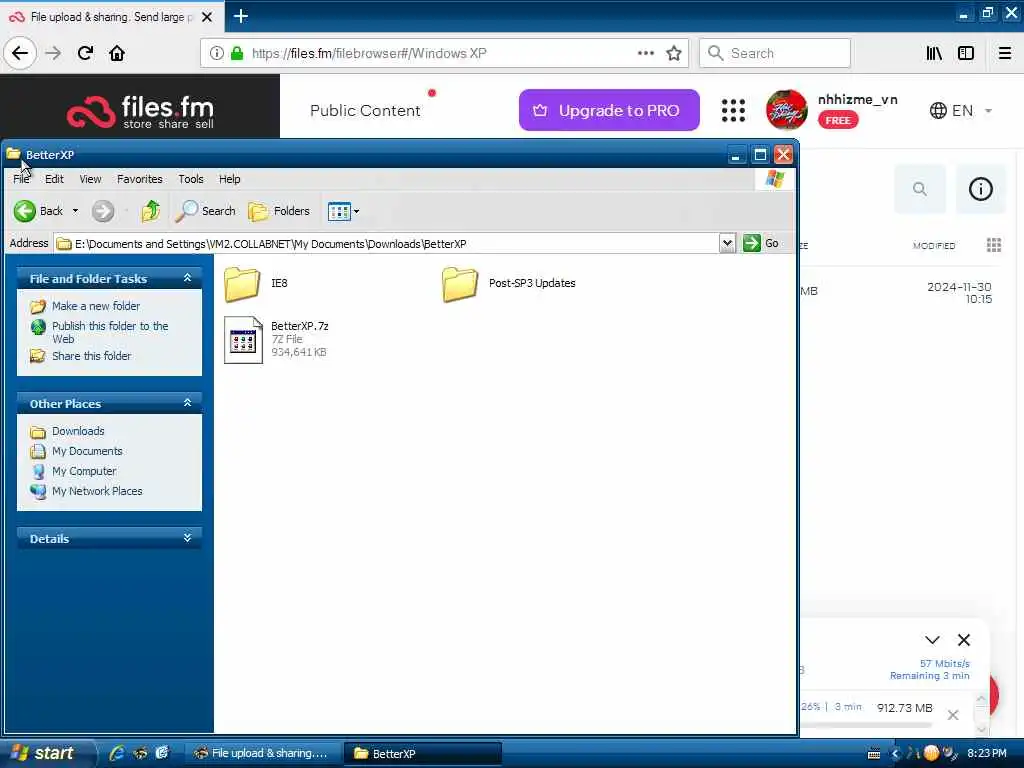The image size is (1024, 768).
Task: Expand the Address bar dropdown
Action: click(x=727, y=244)
